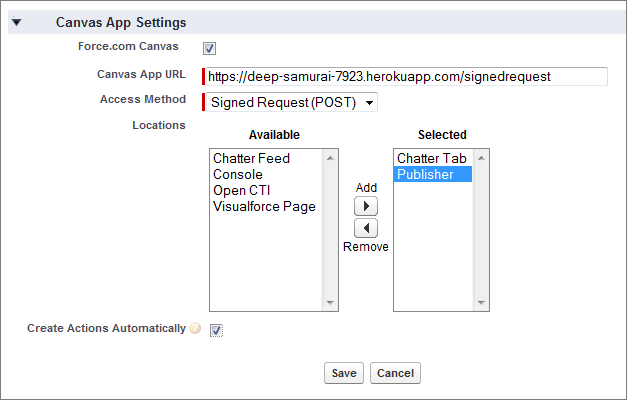Click Available list scroll down arrow

tap(330, 303)
